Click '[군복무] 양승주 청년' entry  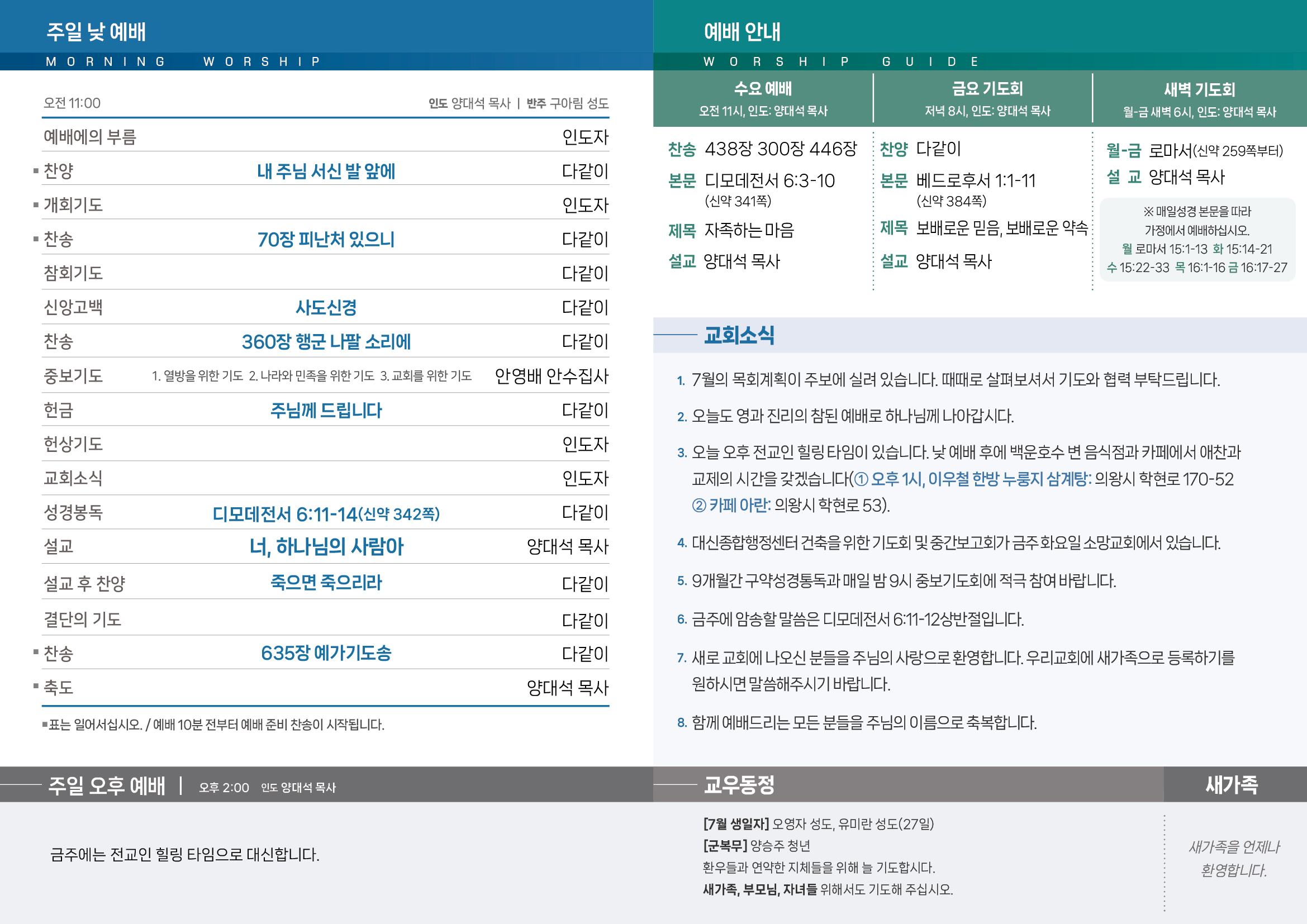757,845
